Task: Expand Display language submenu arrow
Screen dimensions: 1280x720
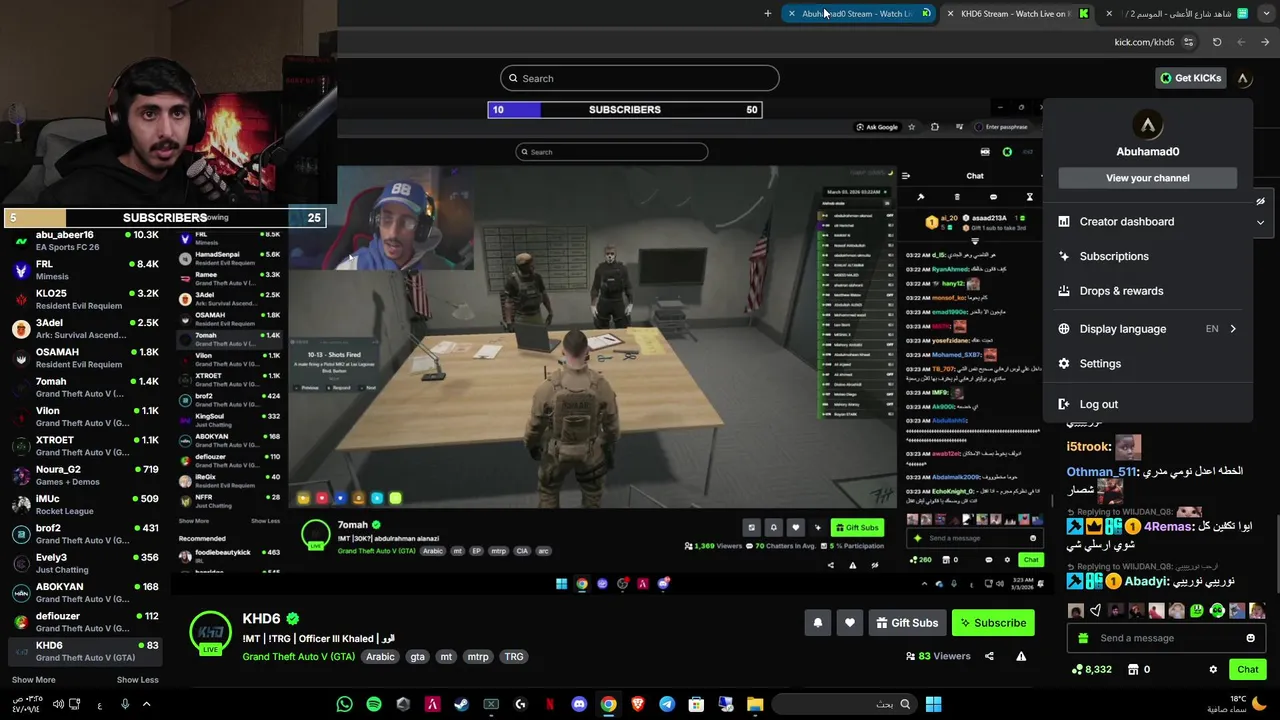Action: click(x=1233, y=329)
